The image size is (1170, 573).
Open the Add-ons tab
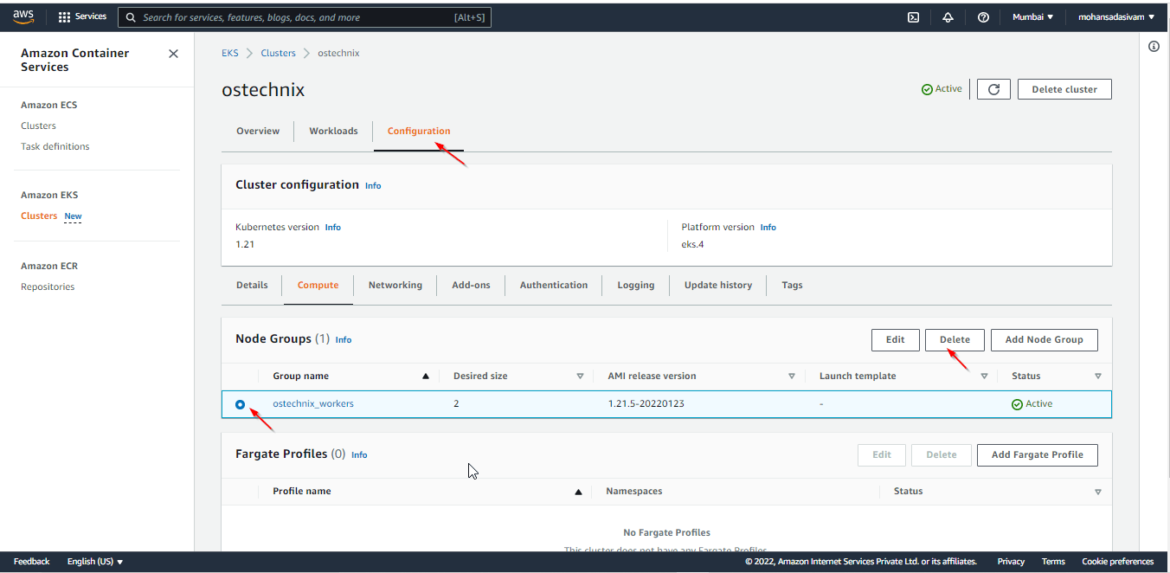[471, 285]
